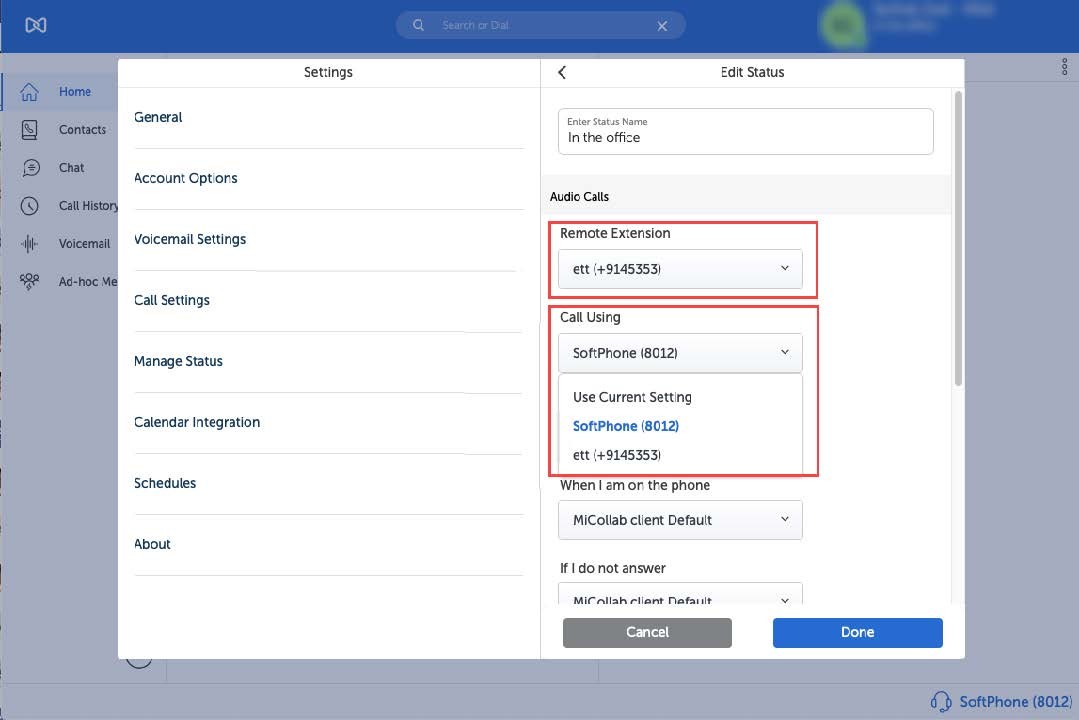Expand the Remote Extension dropdown

680,269
